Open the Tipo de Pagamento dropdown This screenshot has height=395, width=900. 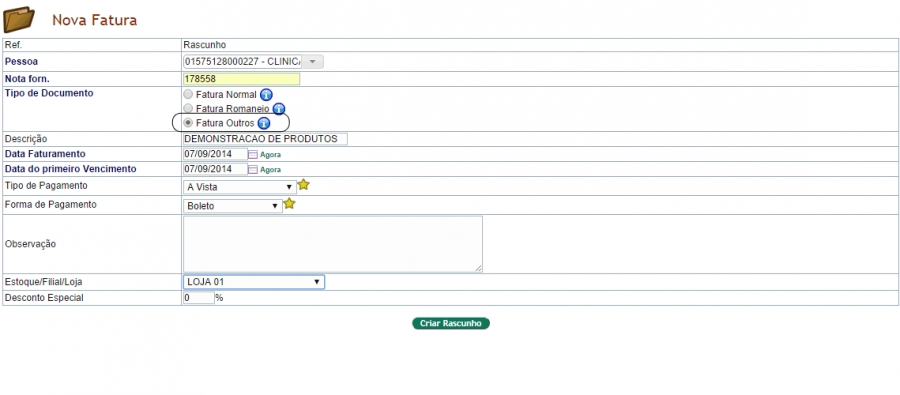239,187
